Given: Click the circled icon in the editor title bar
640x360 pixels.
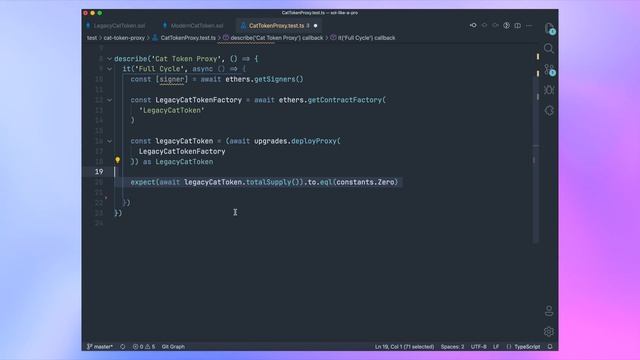Looking at the screenshot, I should (507, 25).
